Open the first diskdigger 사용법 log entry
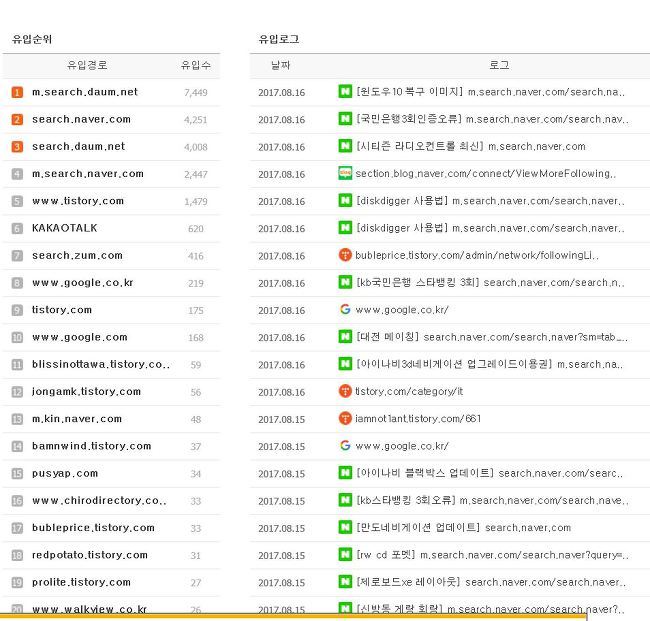Viewport: 650px width, 621px height. tap(490, 201)
